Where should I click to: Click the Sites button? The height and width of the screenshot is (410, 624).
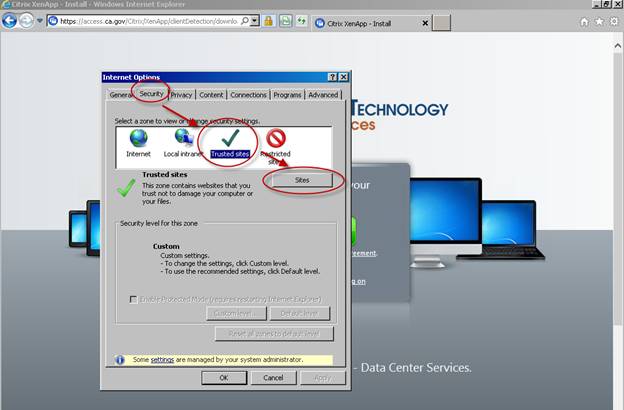303,180
